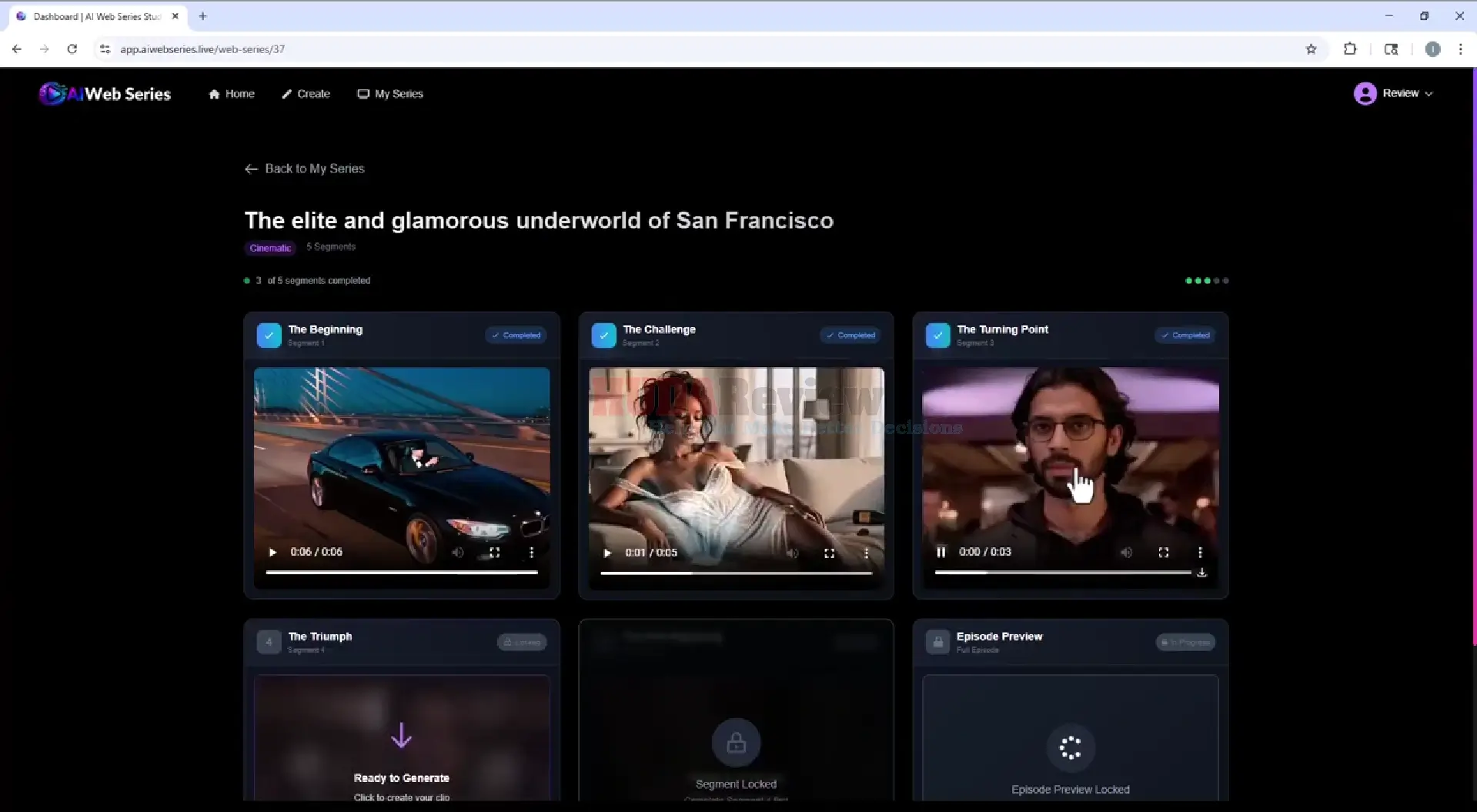The height and width of the screenshot is (812, 1477).
Task: Click the Ready to Generate text
Action: 401,778
